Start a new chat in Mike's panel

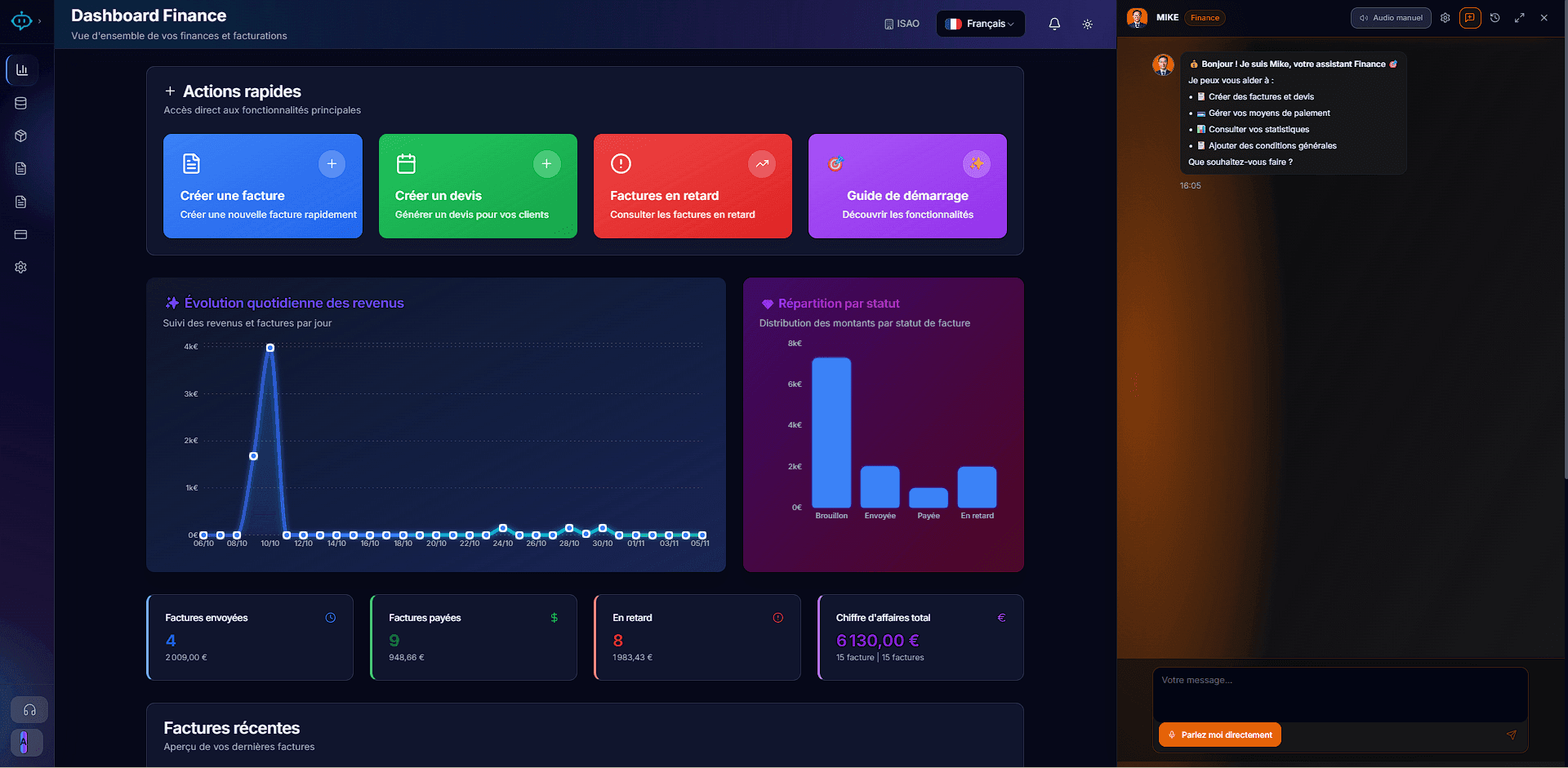(x=1470, y=17)
